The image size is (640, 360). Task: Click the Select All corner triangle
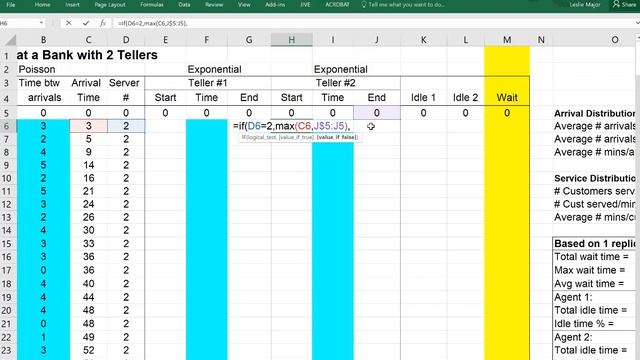click(x=11, y=40)
